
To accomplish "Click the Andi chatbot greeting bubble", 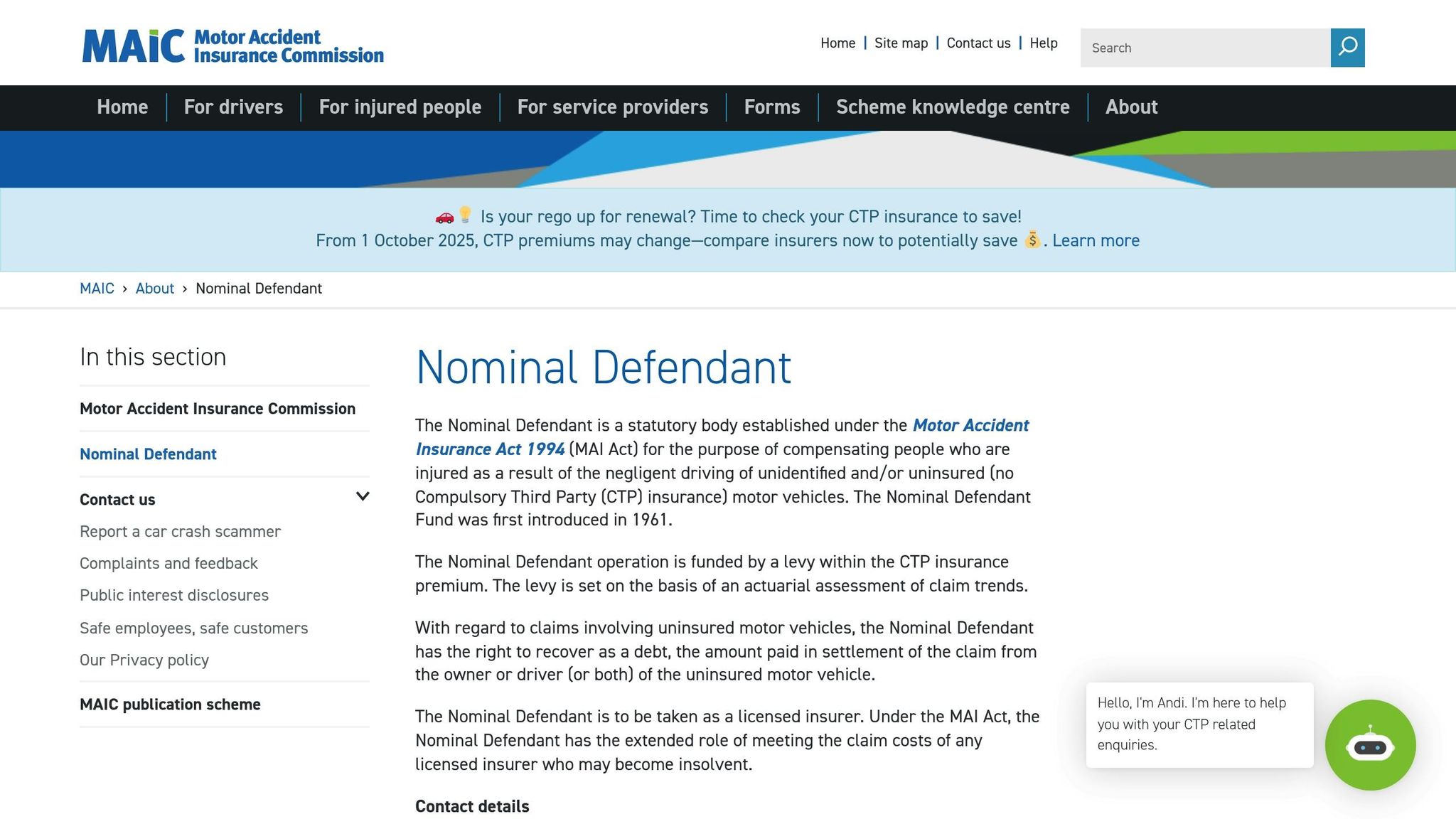I will pos(1199,724).
